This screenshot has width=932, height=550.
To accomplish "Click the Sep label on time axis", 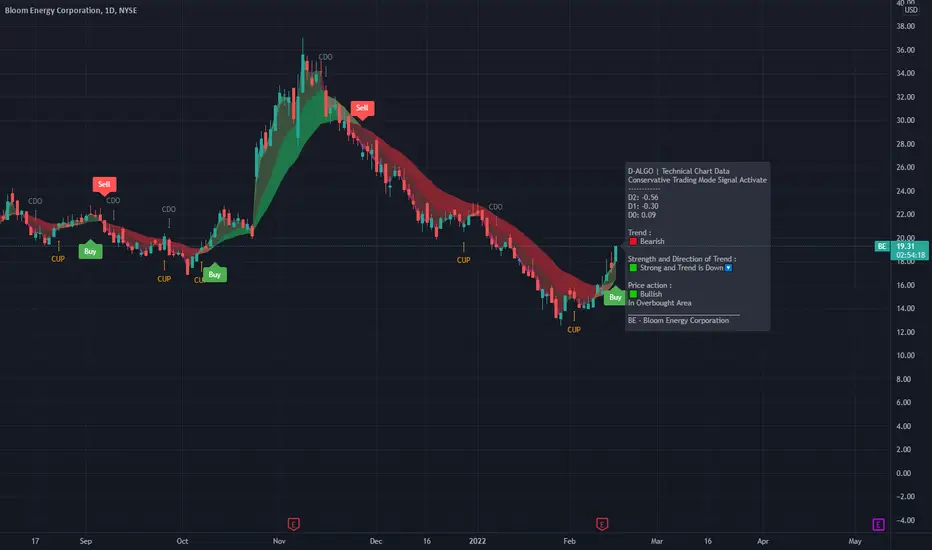I will (86, 541).
